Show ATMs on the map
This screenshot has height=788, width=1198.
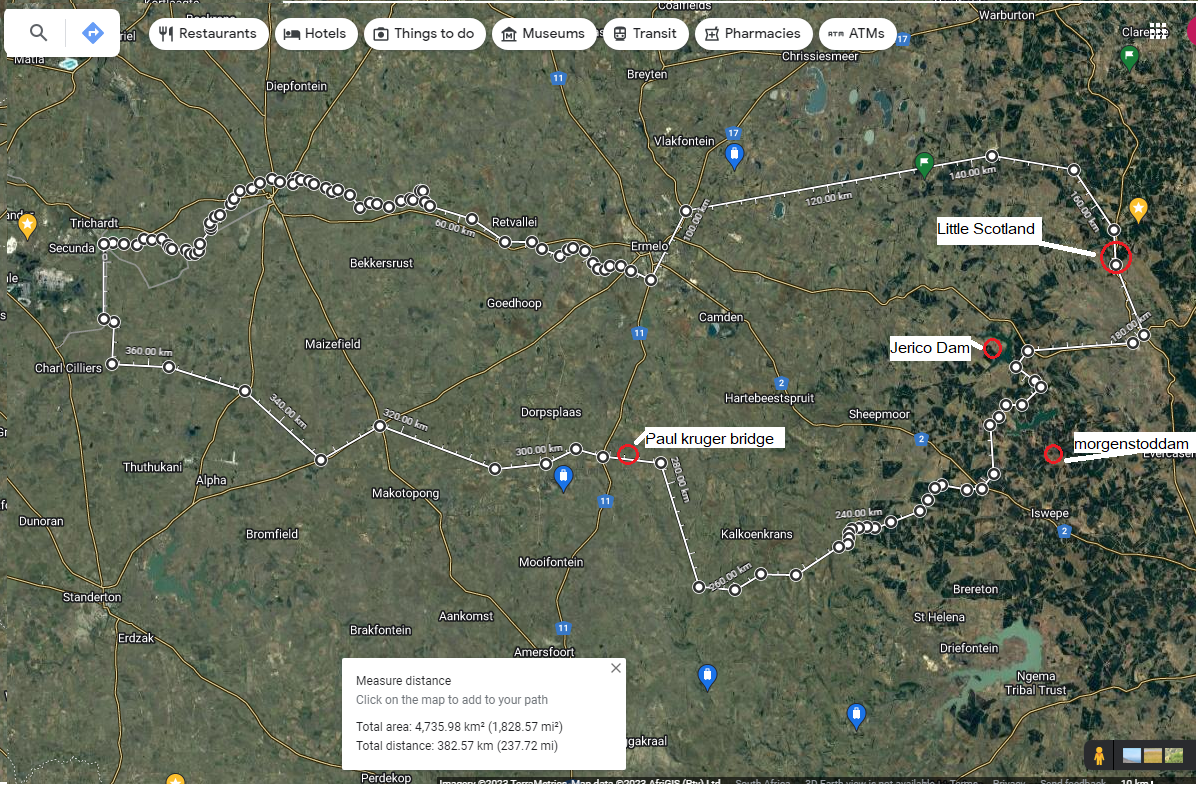(x=857, y=34)
